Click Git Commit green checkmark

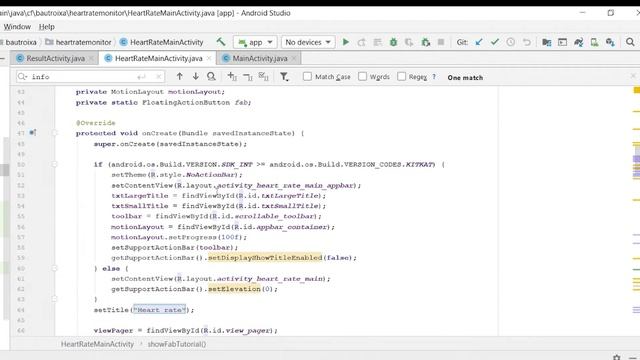click(x=495, y=42)
